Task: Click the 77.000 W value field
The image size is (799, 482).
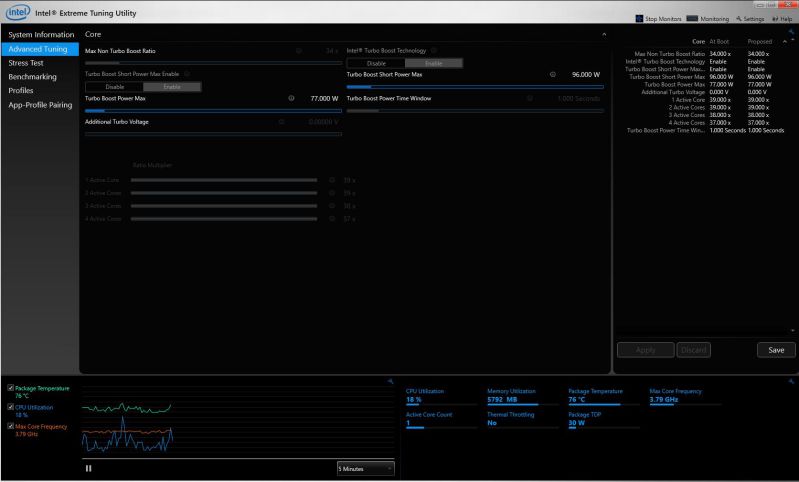Action: coord(324,98)
